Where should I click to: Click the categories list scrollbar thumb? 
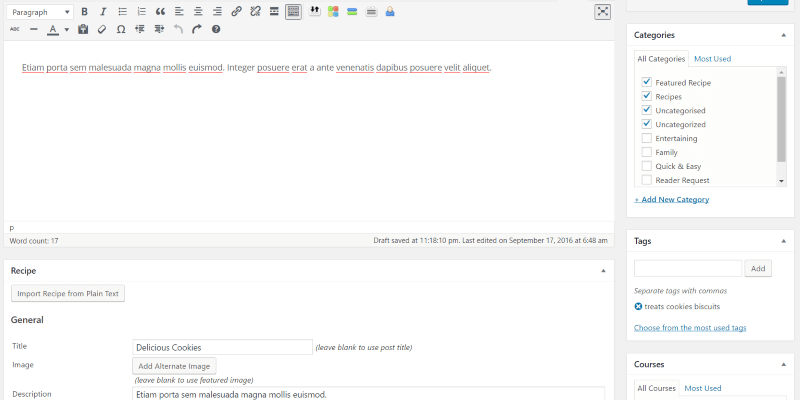[781, 118]
